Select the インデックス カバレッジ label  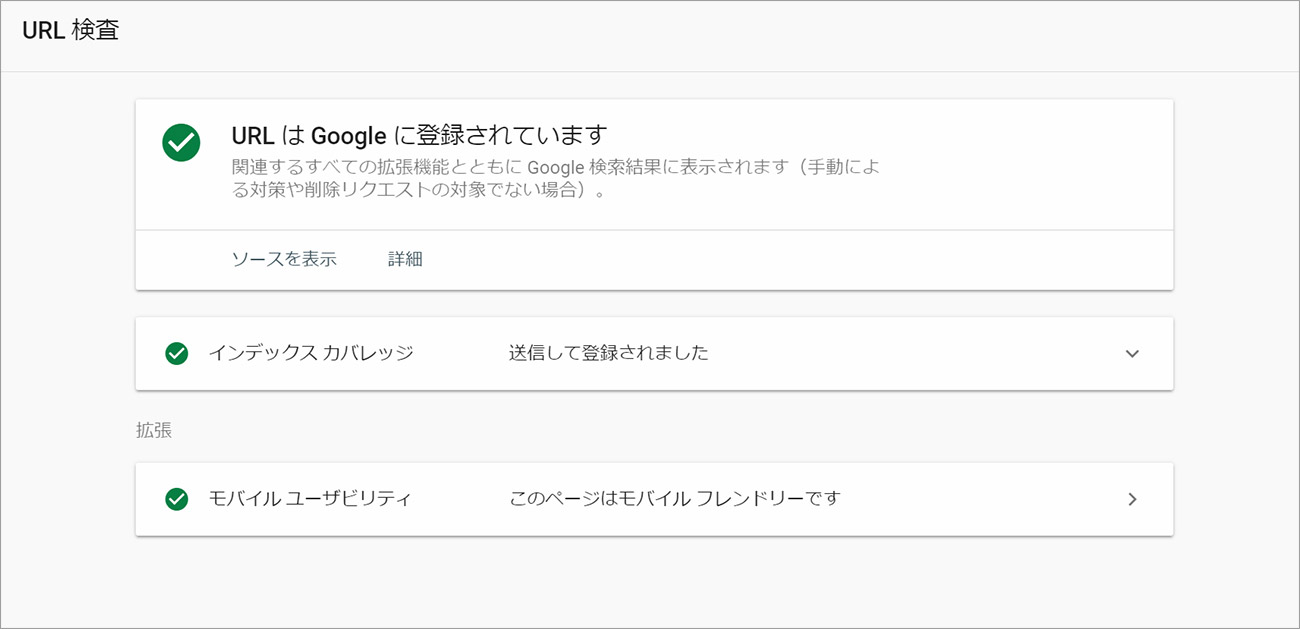(310, 353)
